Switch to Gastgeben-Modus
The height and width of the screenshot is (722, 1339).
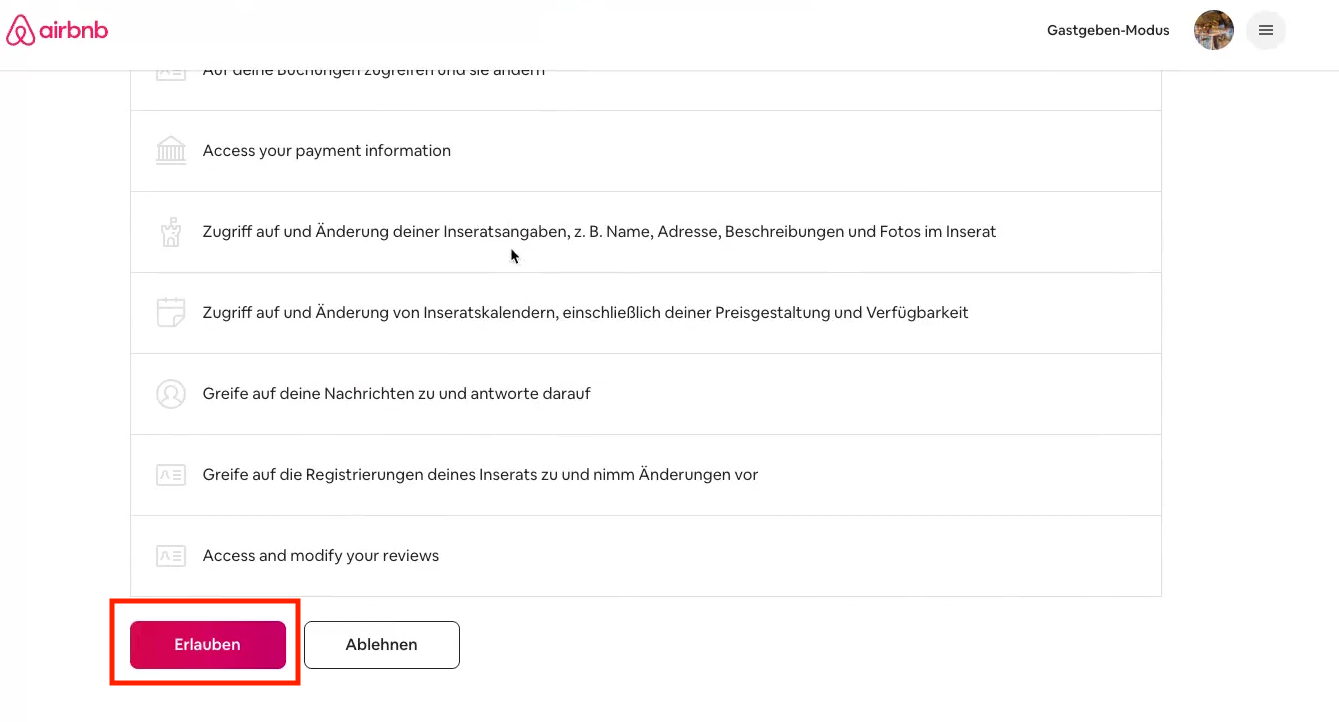click(1108, 30)
